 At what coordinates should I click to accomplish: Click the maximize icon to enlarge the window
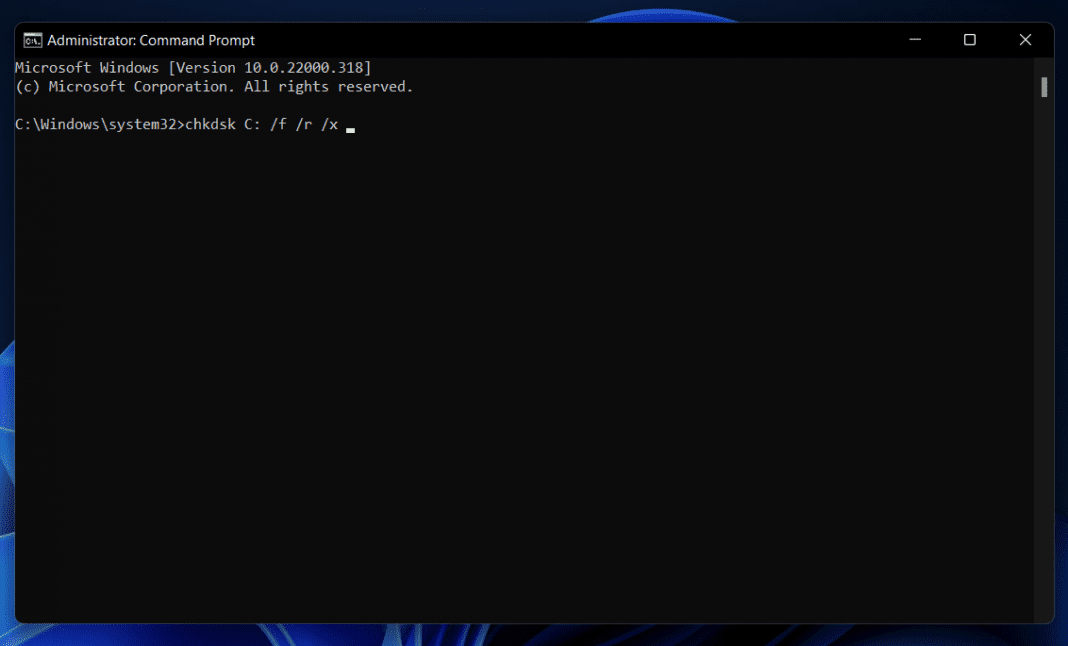point(969,40)
